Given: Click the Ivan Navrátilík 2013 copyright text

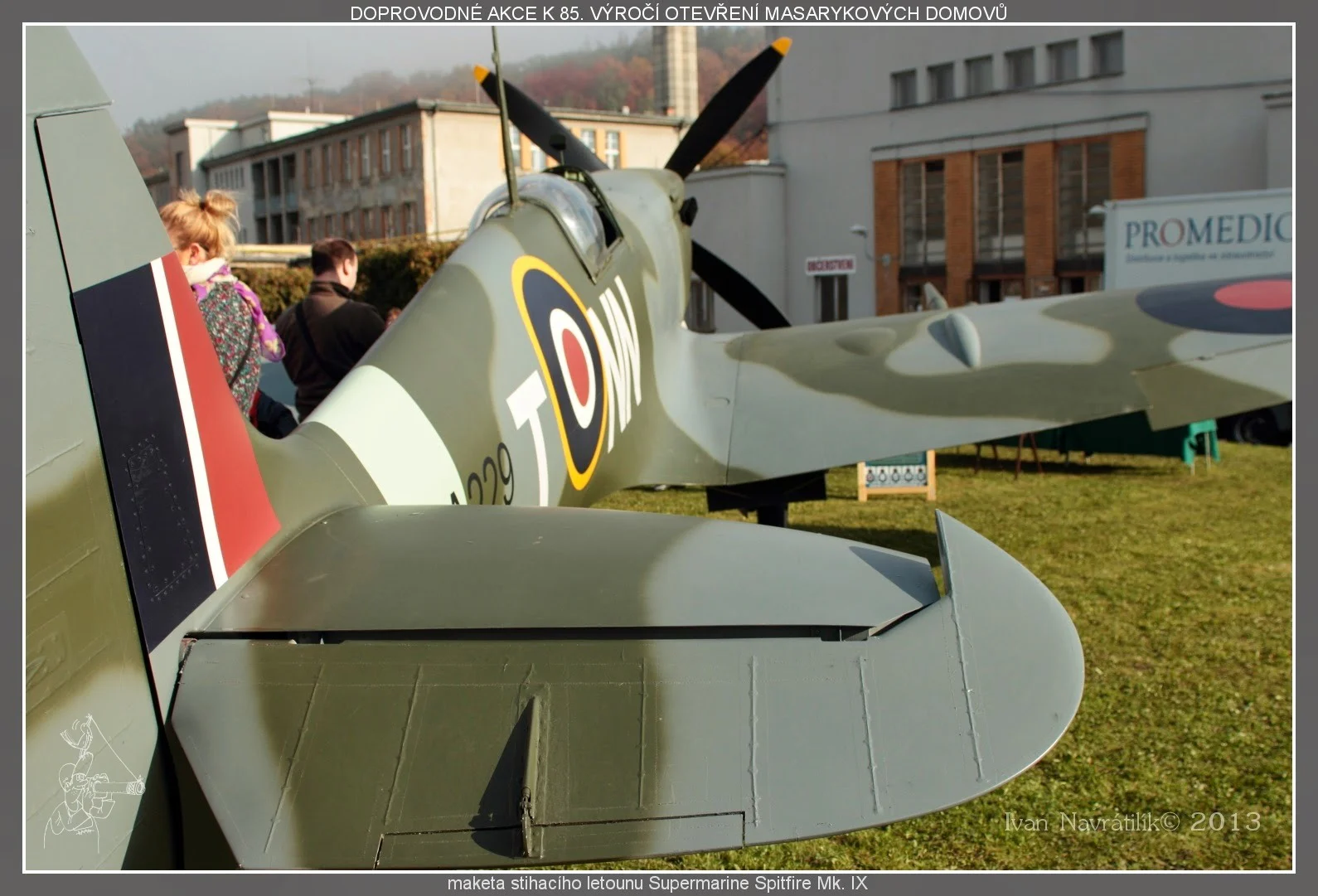Looking at the screenshot, I should click(1132, 821).
